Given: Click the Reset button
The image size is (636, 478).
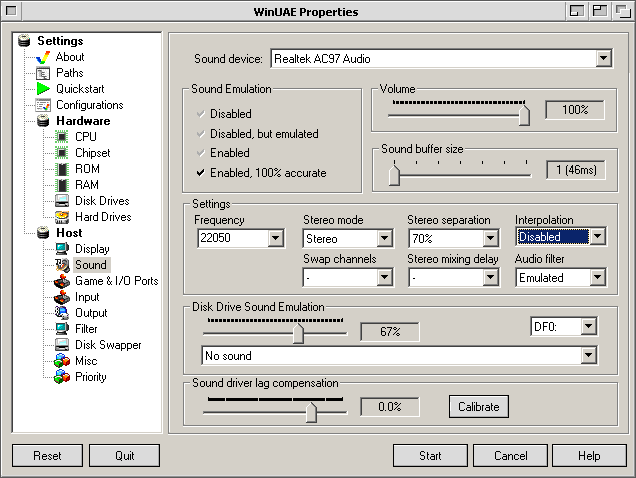Looking at the screenshot, I should tap(47, 456).
